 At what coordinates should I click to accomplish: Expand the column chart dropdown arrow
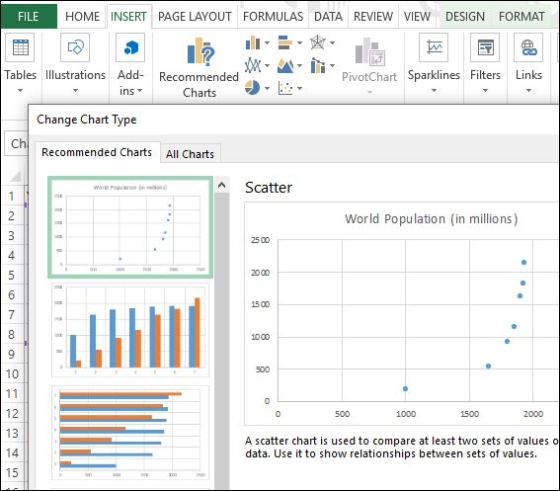click(x=267, y=43)
